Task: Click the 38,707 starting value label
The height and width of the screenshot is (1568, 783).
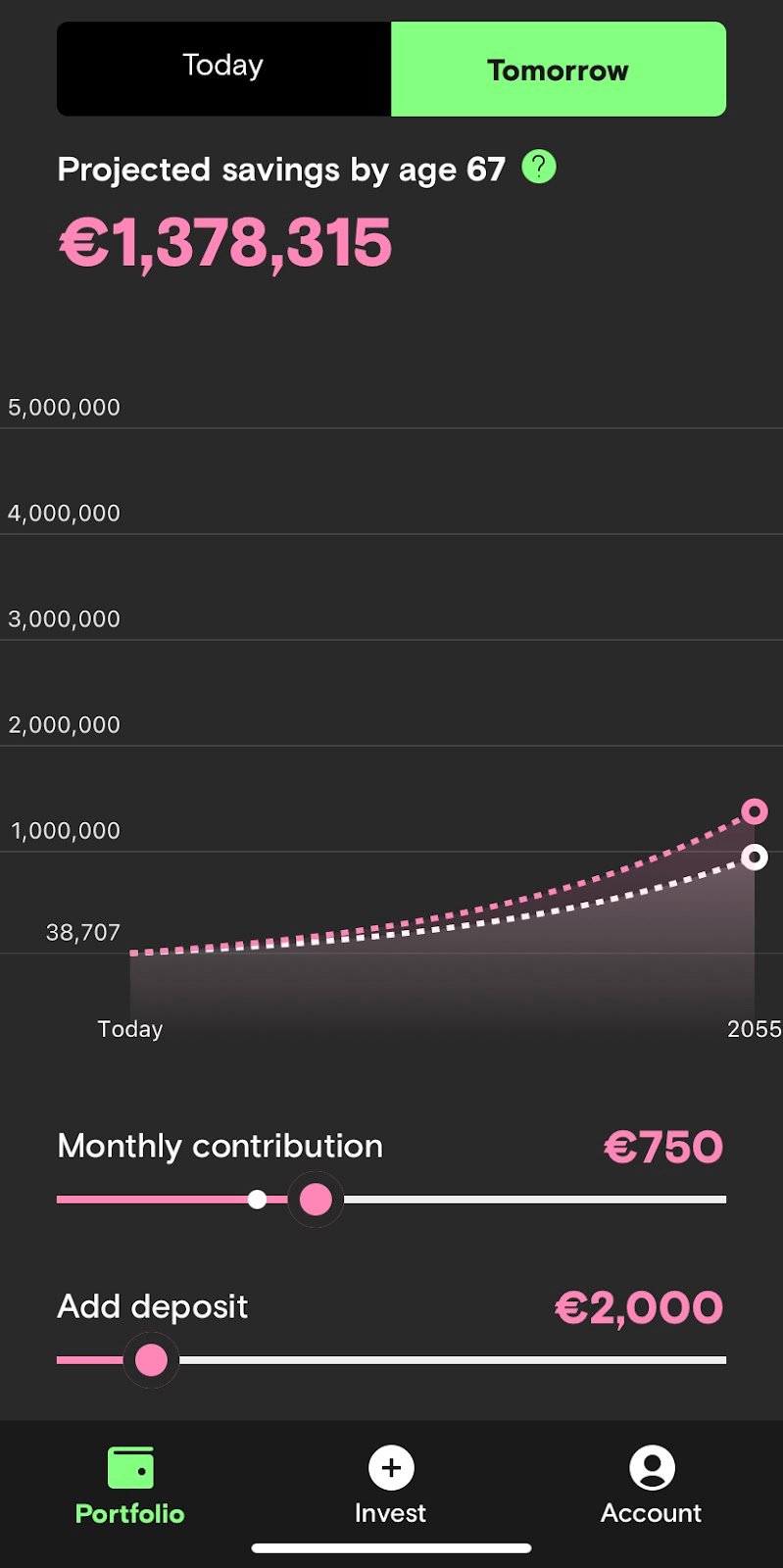Action: 83,933
